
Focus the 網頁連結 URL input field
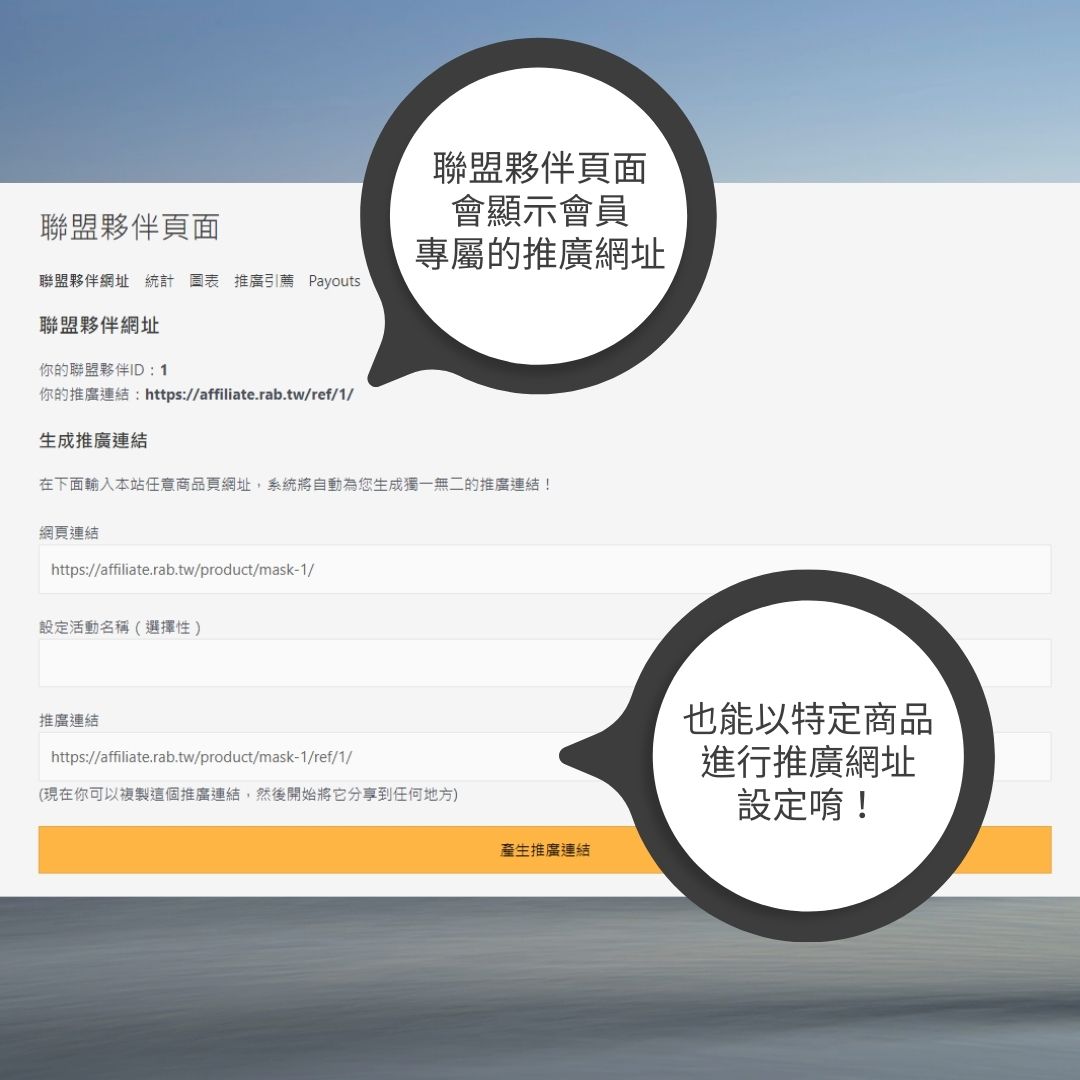tap(544, 569)
